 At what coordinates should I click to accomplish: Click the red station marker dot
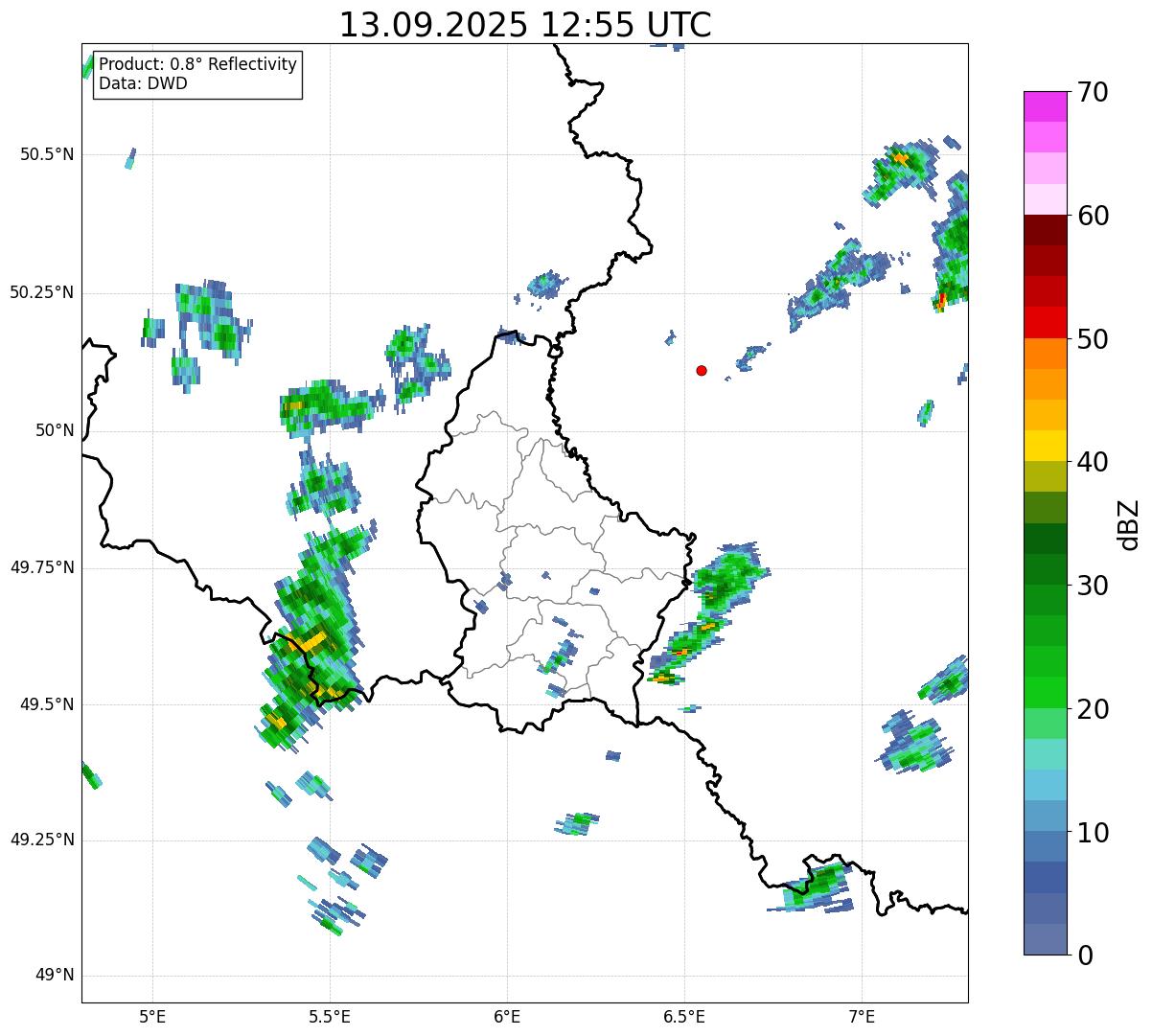[702, 370]
